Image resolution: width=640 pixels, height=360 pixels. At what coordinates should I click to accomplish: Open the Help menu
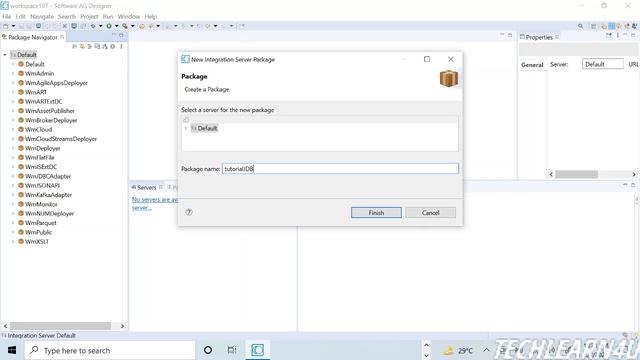click(151, 16)
